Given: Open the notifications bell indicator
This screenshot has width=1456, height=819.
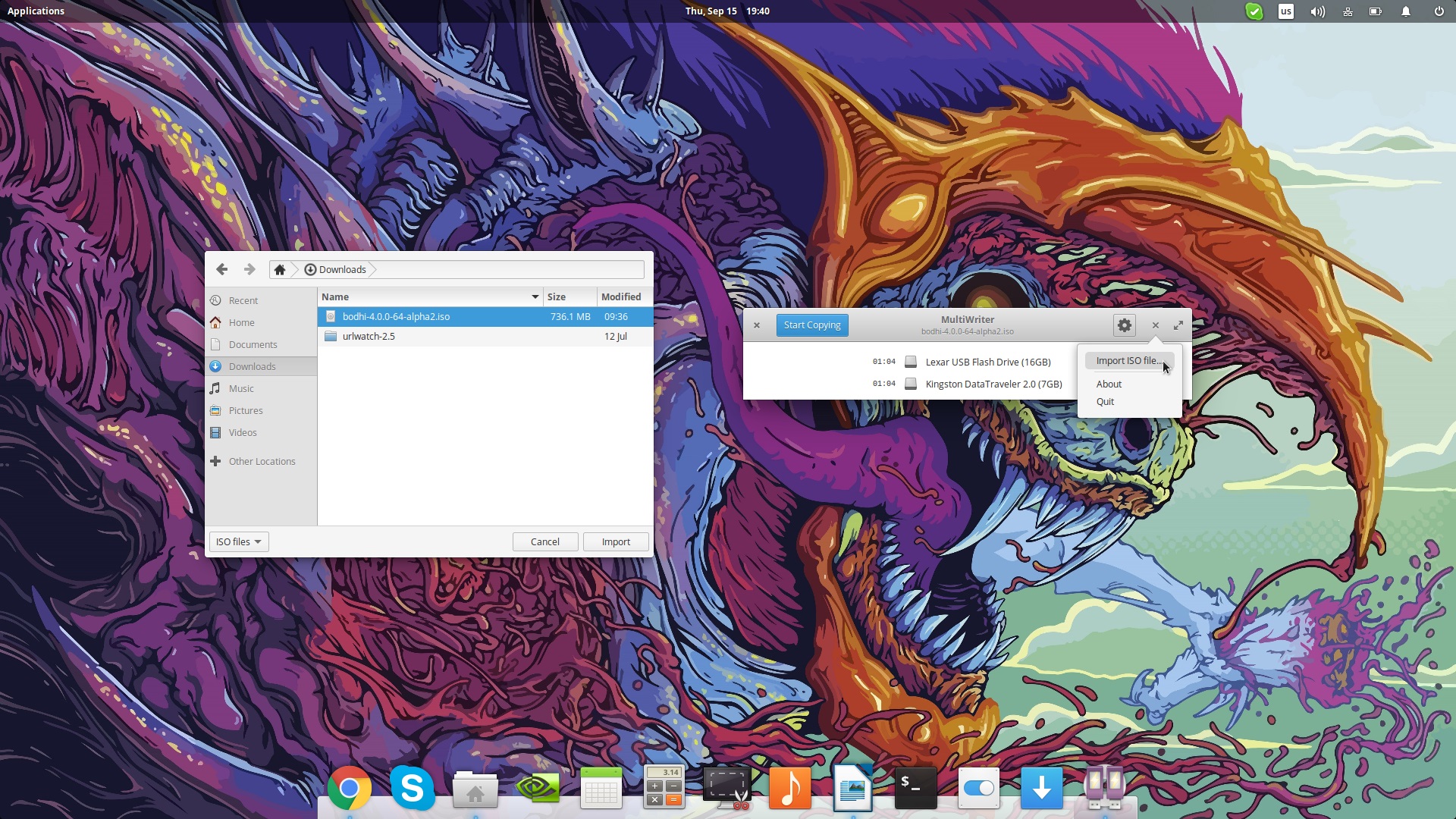Looking at the screenshot, I should (1406, 11).
